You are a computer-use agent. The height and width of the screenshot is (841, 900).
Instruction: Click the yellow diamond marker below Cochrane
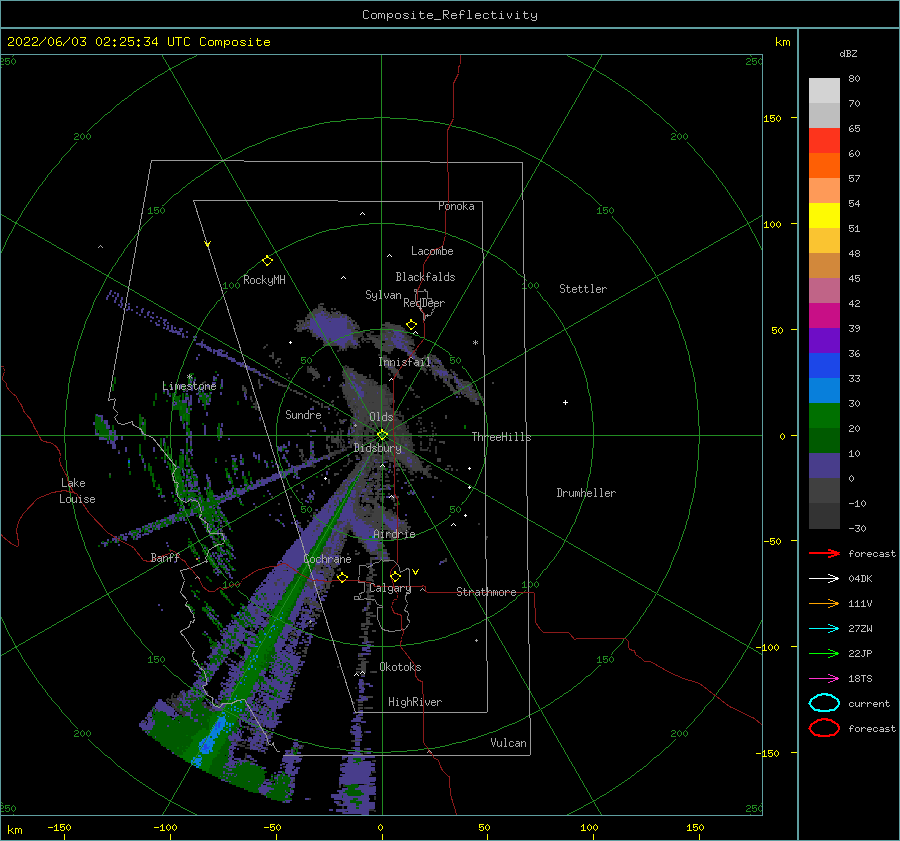point(342,577)
